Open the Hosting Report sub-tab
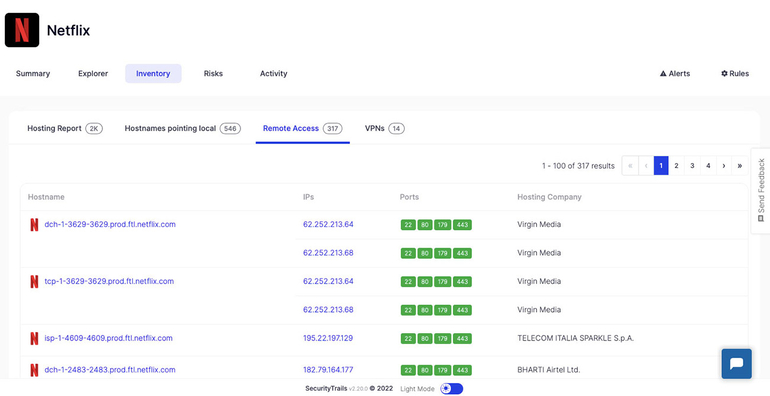Image resolution: width=770 pixels, height=396 pixels. [65, 129]
